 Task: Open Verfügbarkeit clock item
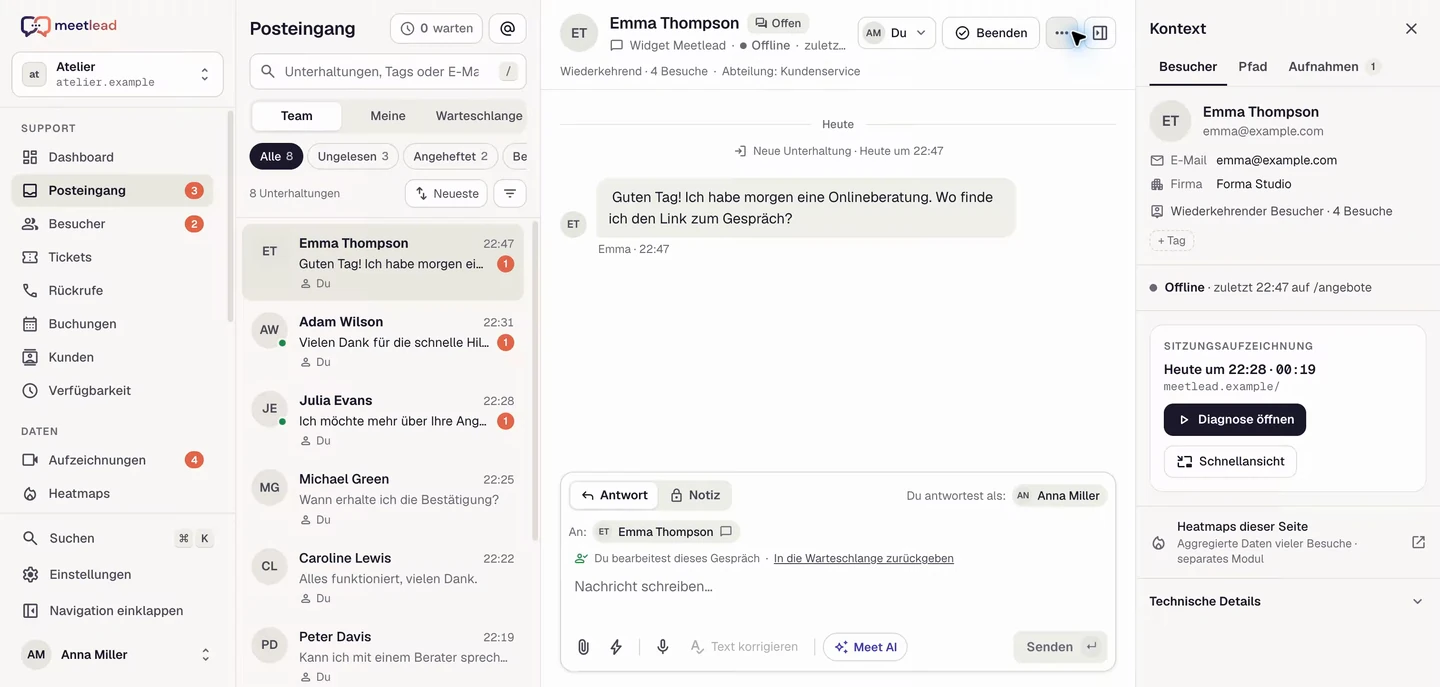pyautogui.click(x=112, y=390)
